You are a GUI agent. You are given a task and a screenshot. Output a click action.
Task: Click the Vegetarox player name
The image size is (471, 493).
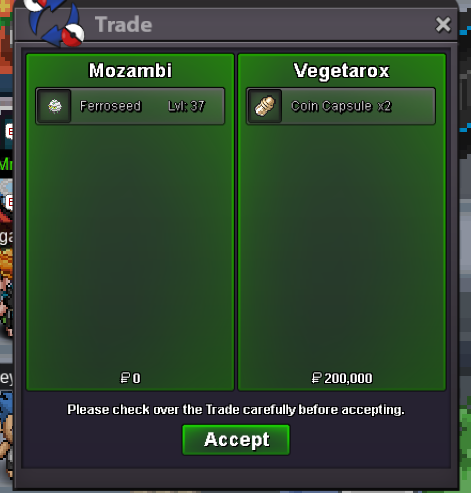point(341,71)
